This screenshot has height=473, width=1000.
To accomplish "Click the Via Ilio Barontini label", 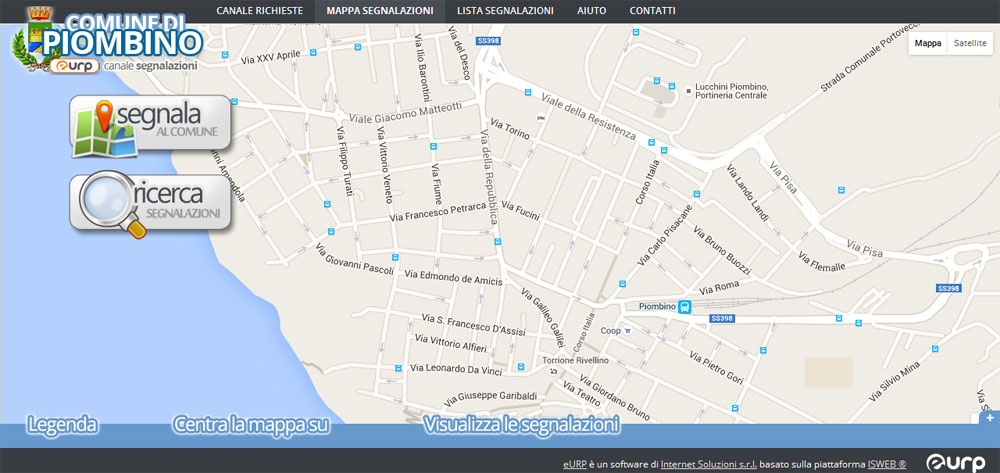I will 423,68.
